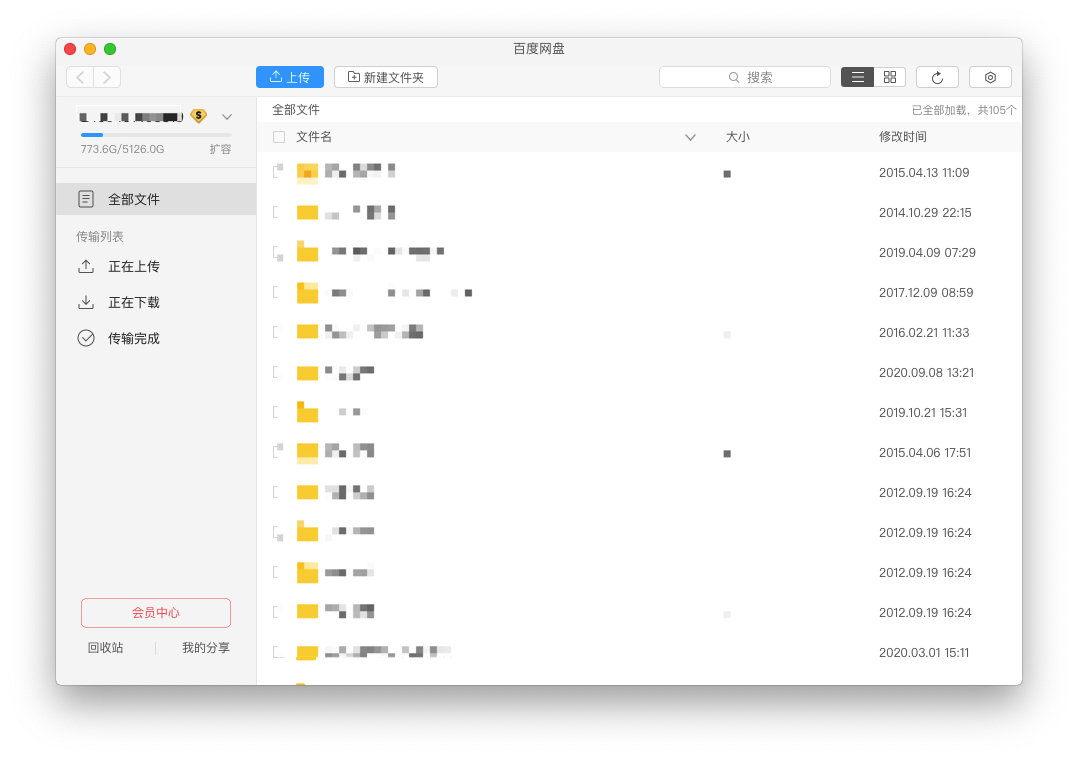
Task: Check the row dated 2014.10.29 22:15
Action: click(278, 212)
